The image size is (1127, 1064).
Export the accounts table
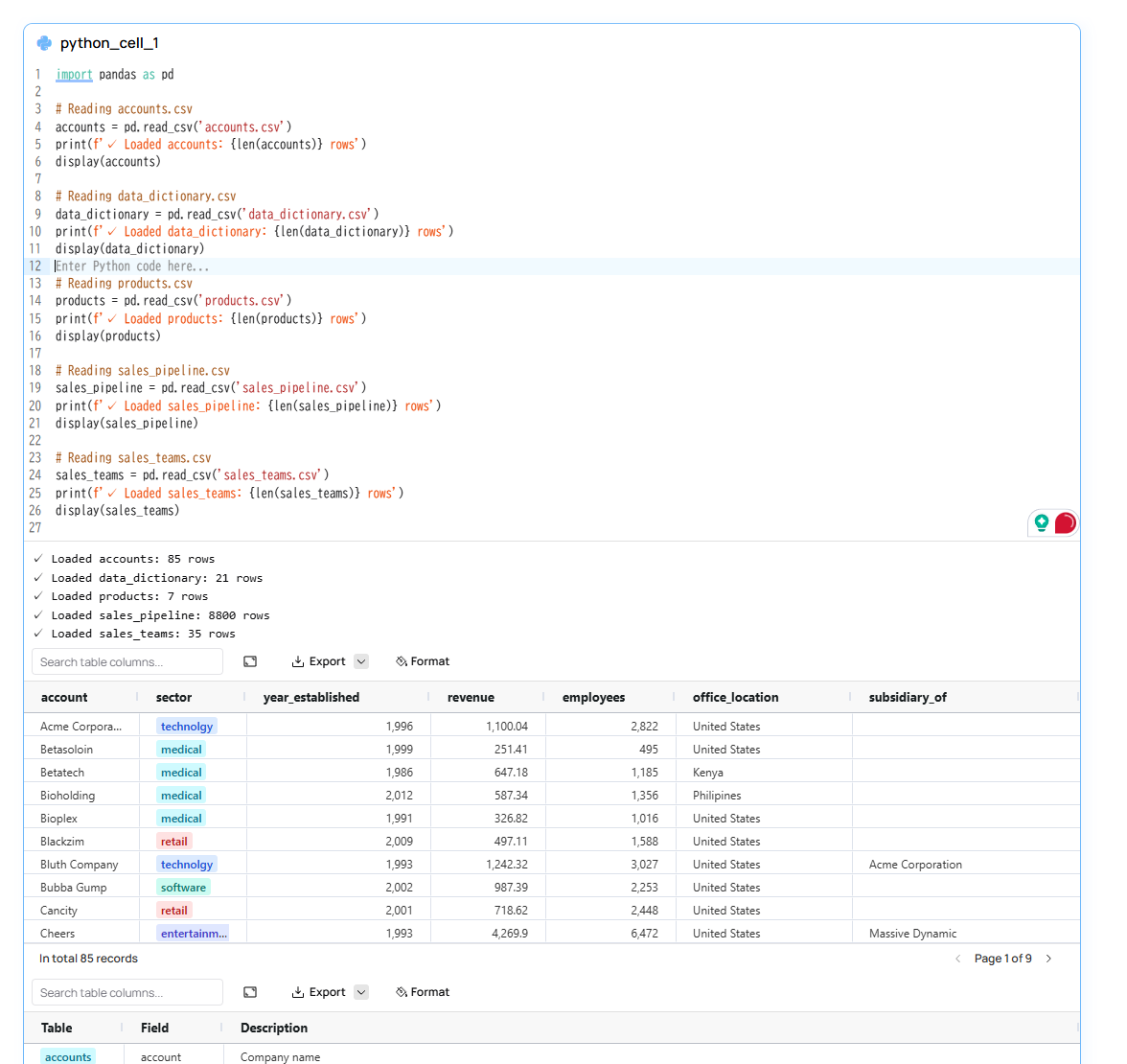point(318,661)
